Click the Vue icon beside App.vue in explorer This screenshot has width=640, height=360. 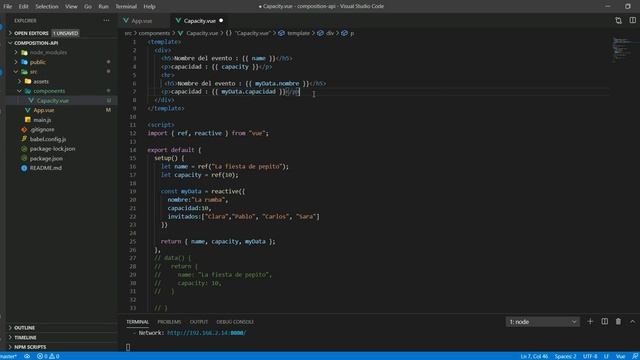click(28, 110)
